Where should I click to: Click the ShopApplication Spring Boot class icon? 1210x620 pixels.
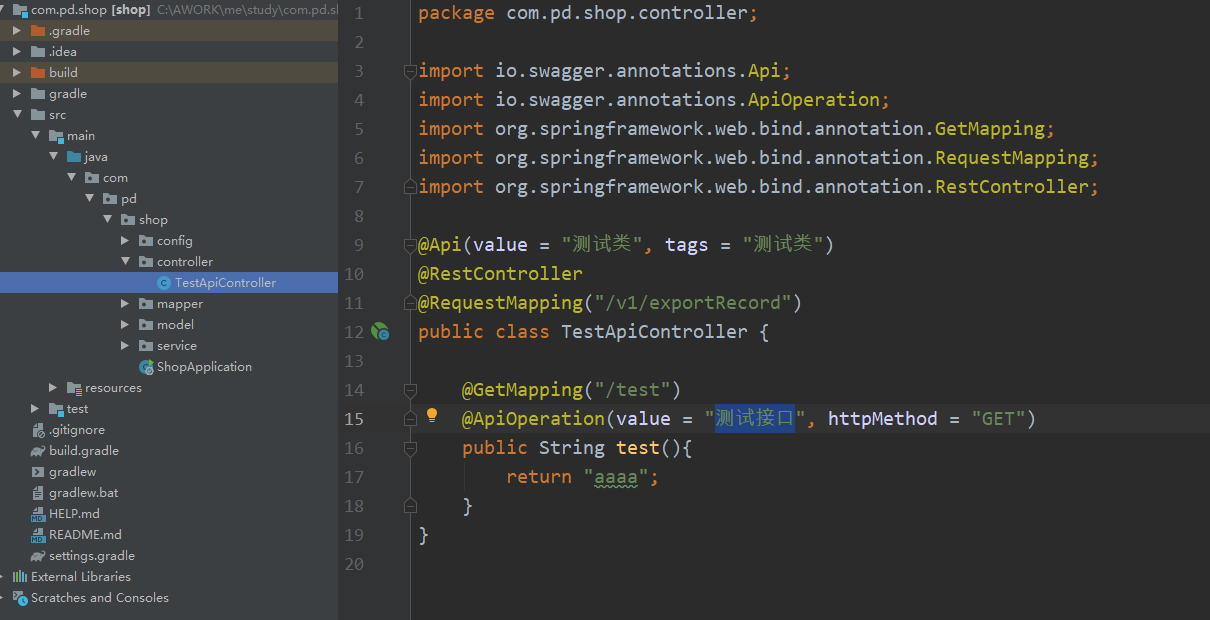point(146,367)
